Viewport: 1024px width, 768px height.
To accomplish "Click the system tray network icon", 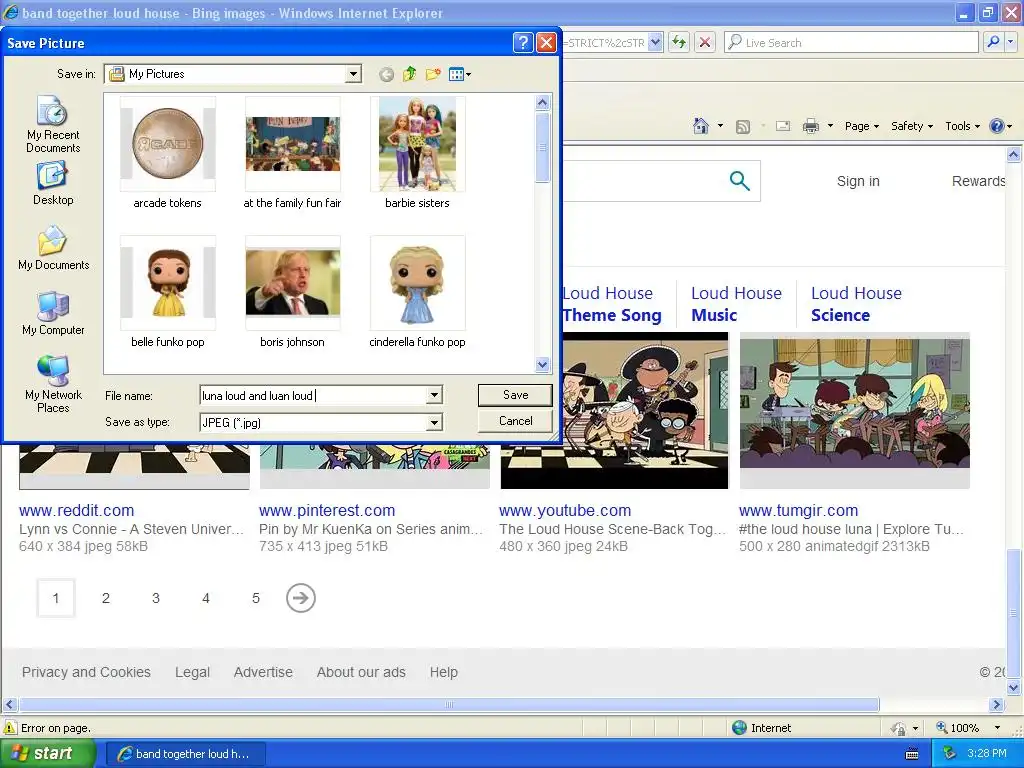I will pos(950,754).
